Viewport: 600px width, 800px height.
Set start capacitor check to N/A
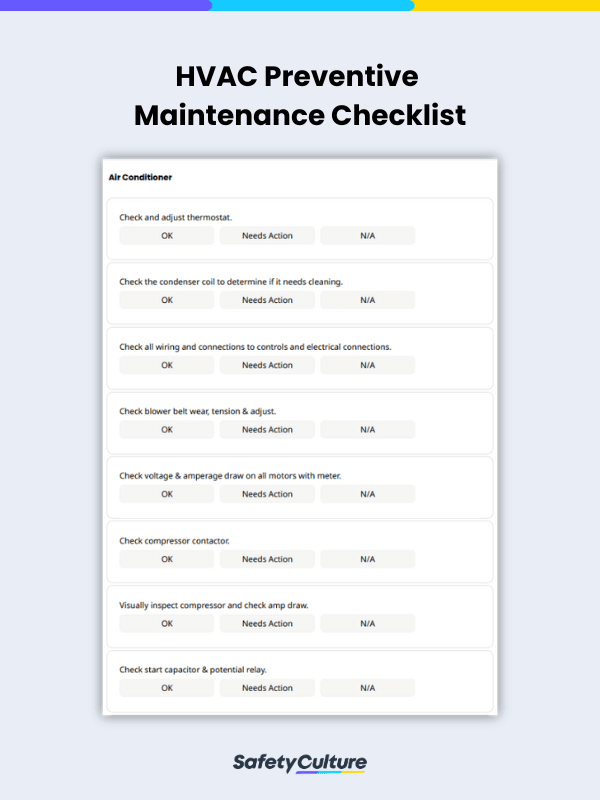click(x=366, y=687)
